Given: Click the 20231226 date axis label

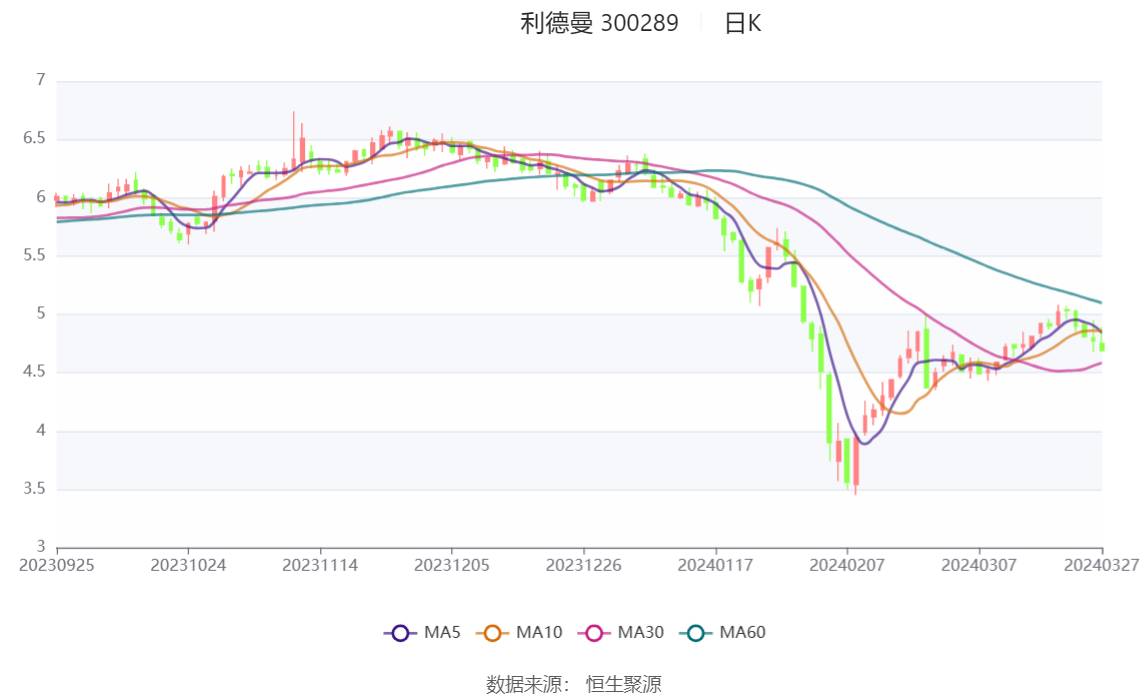Looking at the screenshot, I should [x=584, y=566].
